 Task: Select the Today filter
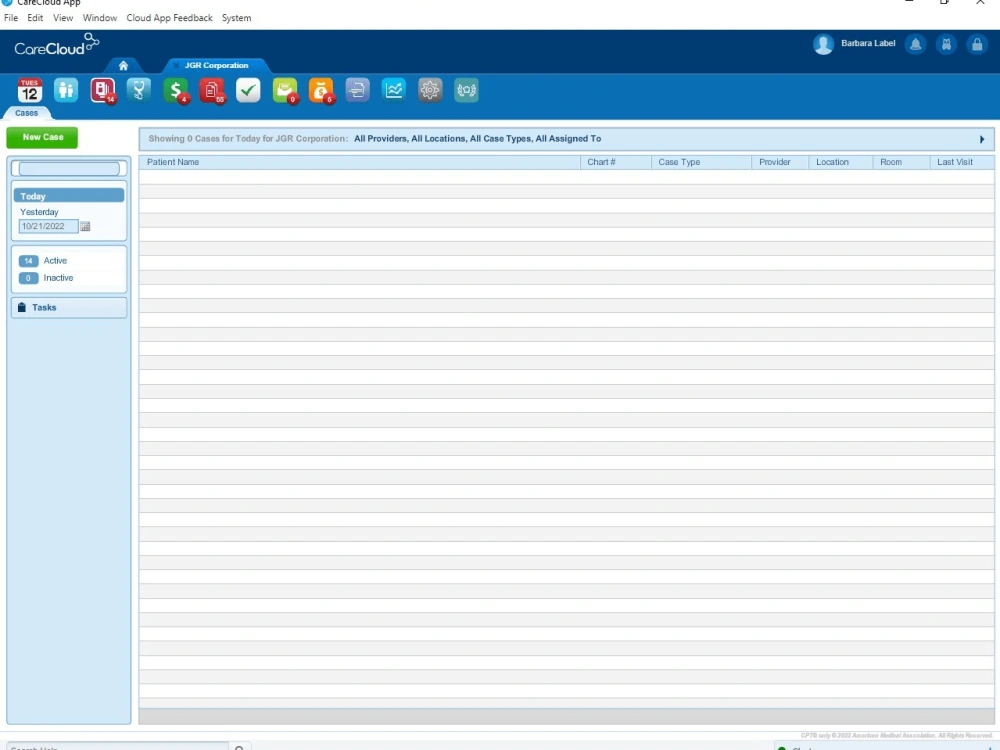69,196
